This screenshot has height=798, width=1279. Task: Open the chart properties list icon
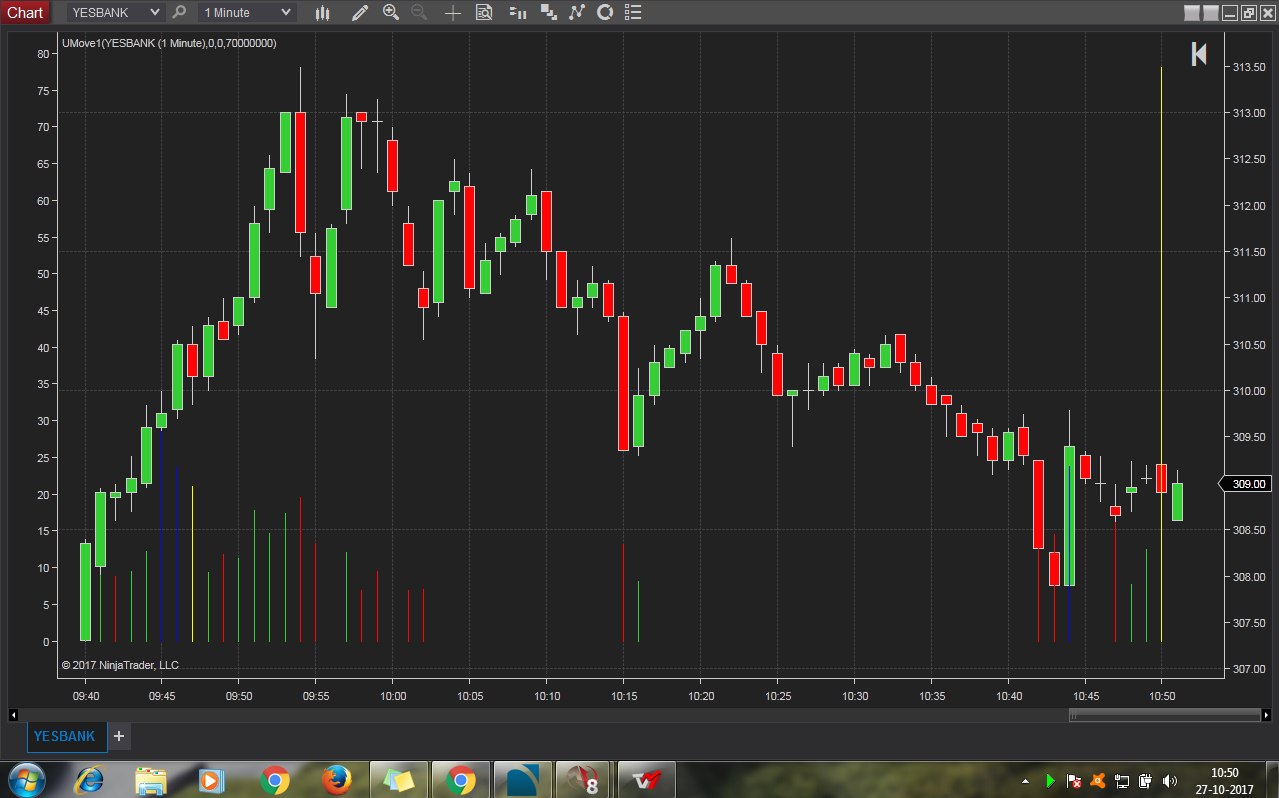pos(633,12)
